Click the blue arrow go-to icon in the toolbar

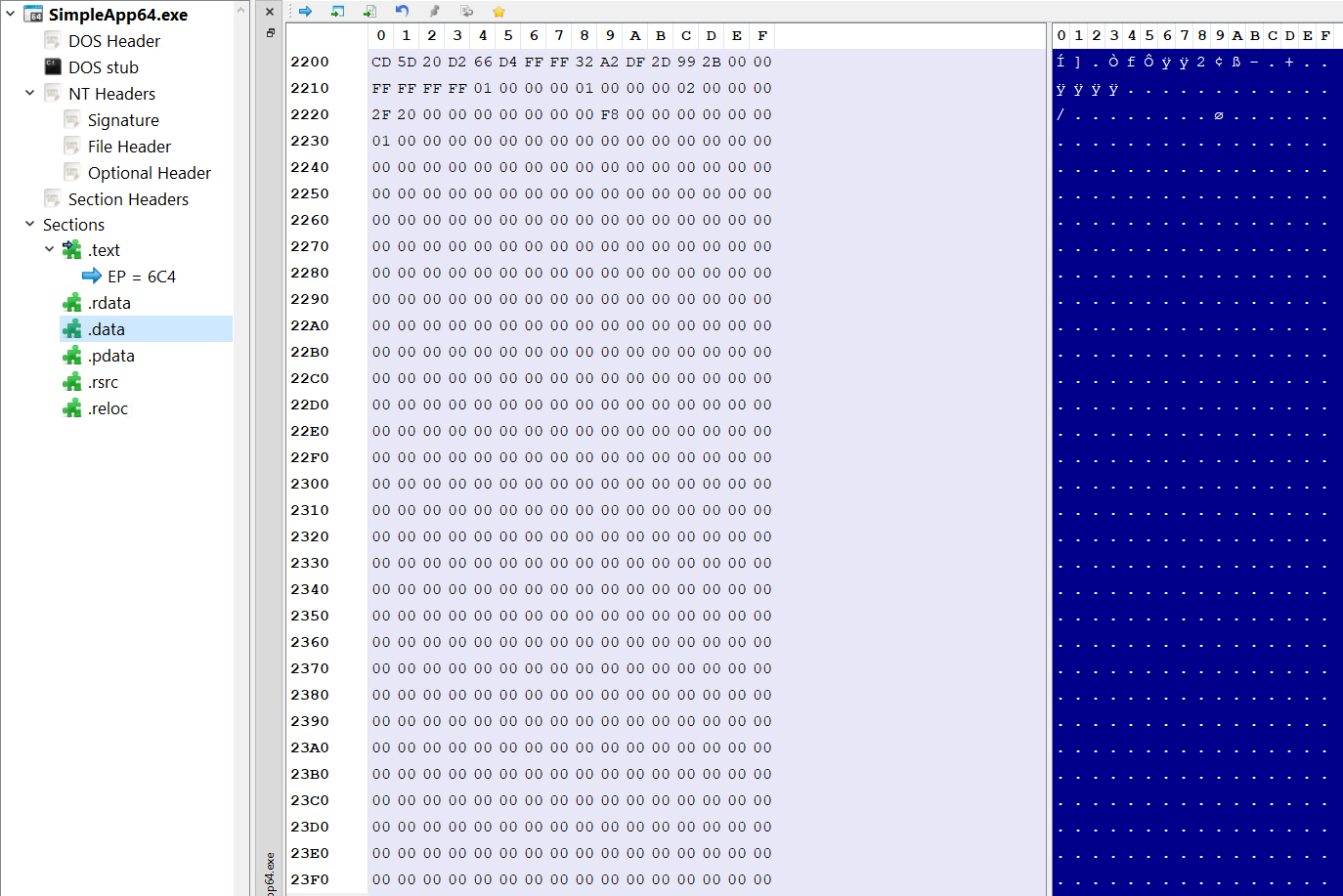tap(305, 12)
